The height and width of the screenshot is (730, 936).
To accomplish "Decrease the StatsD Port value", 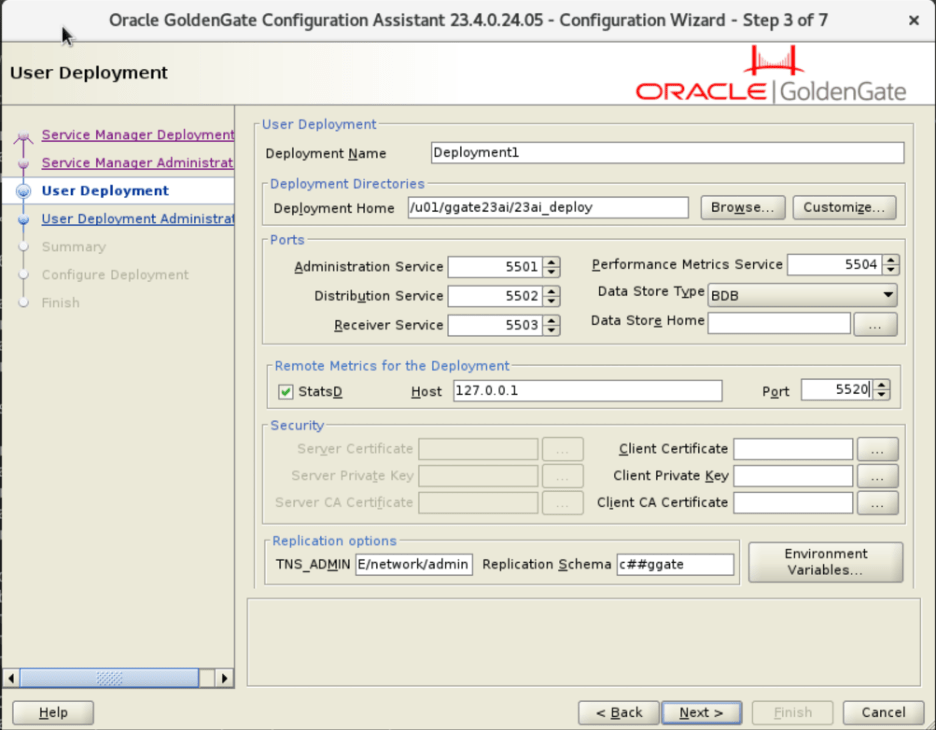I will coord(882,395).
